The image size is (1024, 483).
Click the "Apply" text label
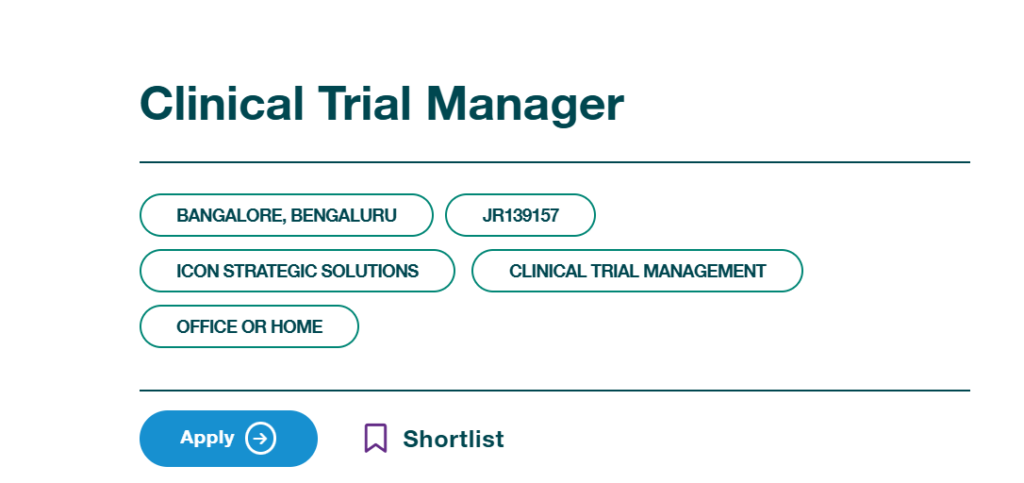click(x=207, y=438)
